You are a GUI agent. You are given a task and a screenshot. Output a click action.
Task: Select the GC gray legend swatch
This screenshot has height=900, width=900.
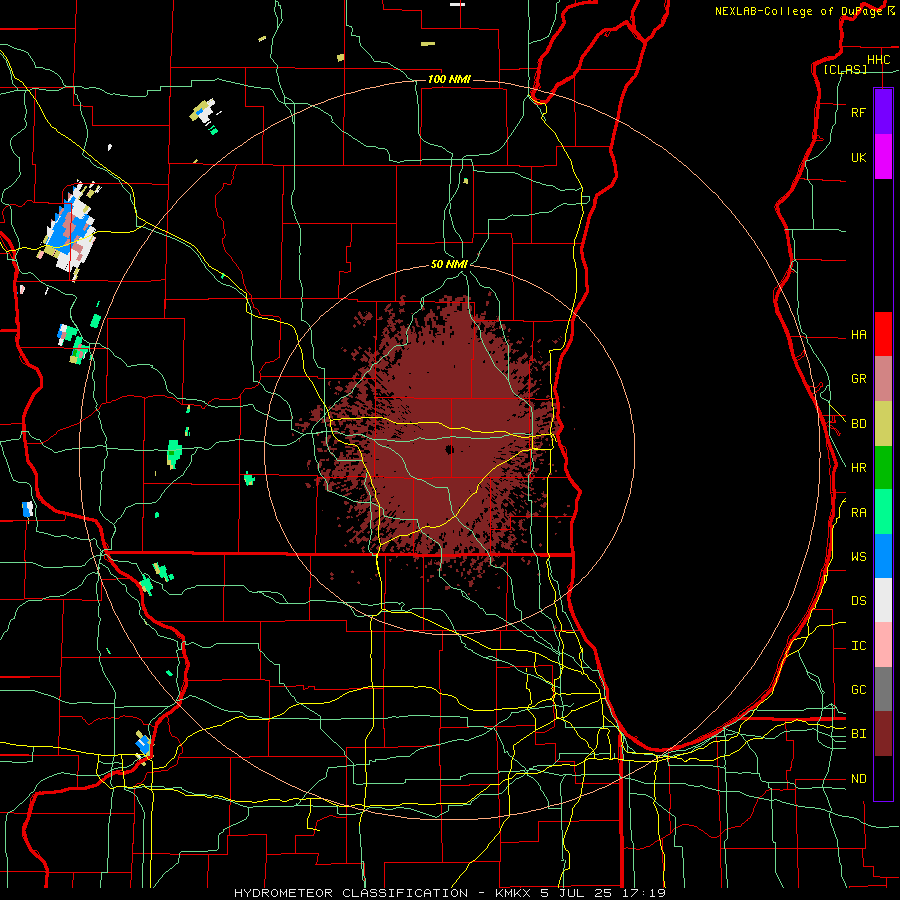[883, 689]
